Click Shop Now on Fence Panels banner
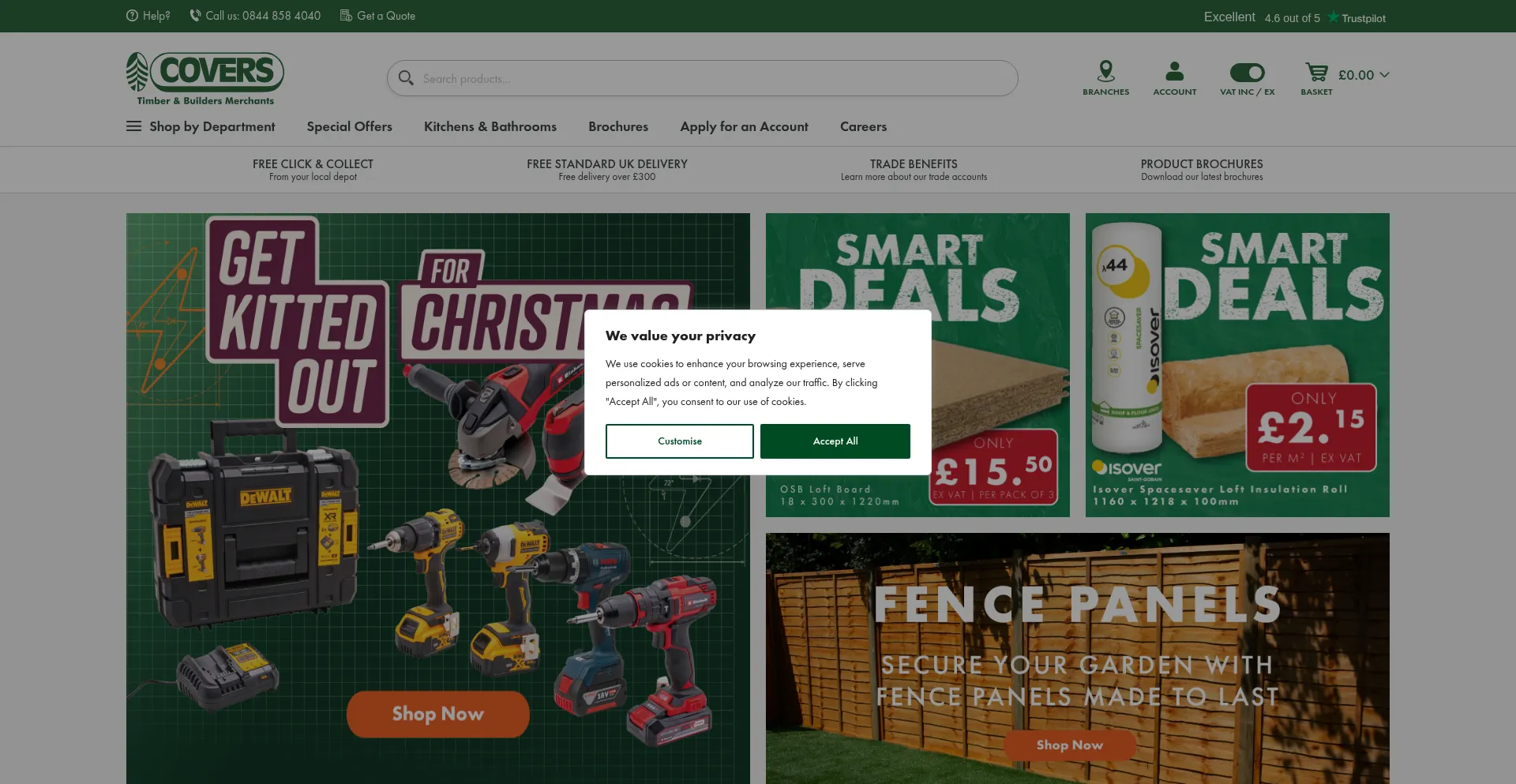Image resolution: width=1516 pixels, height=784 pixels. tap(1070, 745)
